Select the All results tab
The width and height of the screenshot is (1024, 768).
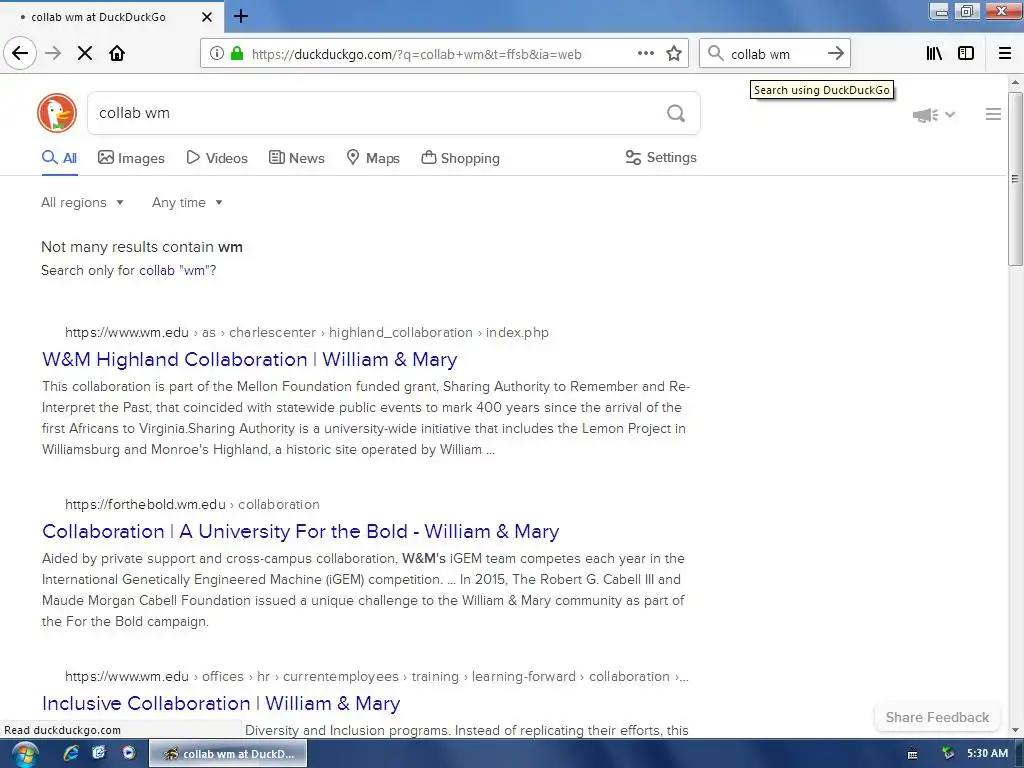(59, 158)
